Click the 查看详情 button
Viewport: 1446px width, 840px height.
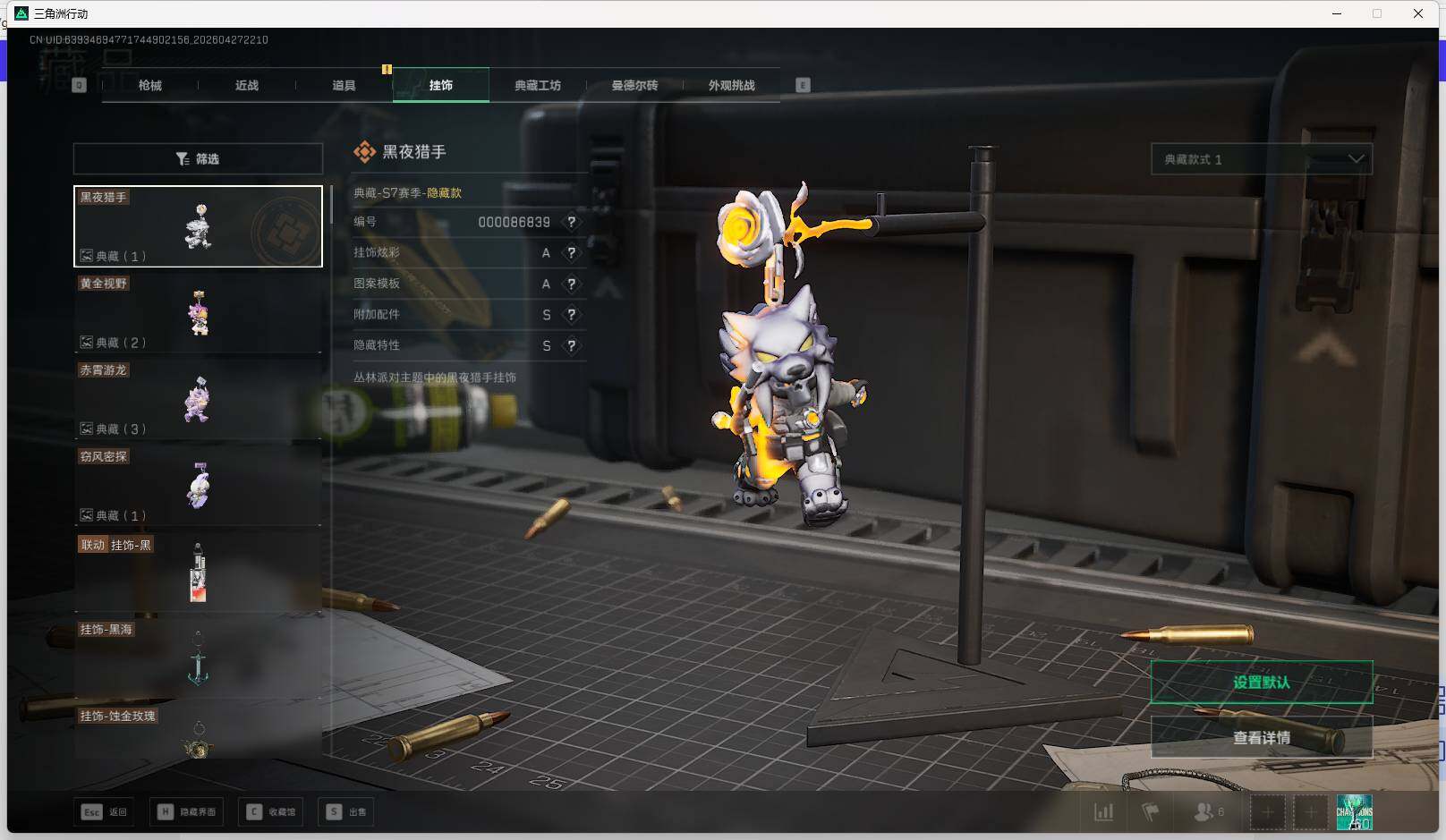point(1261,738)
